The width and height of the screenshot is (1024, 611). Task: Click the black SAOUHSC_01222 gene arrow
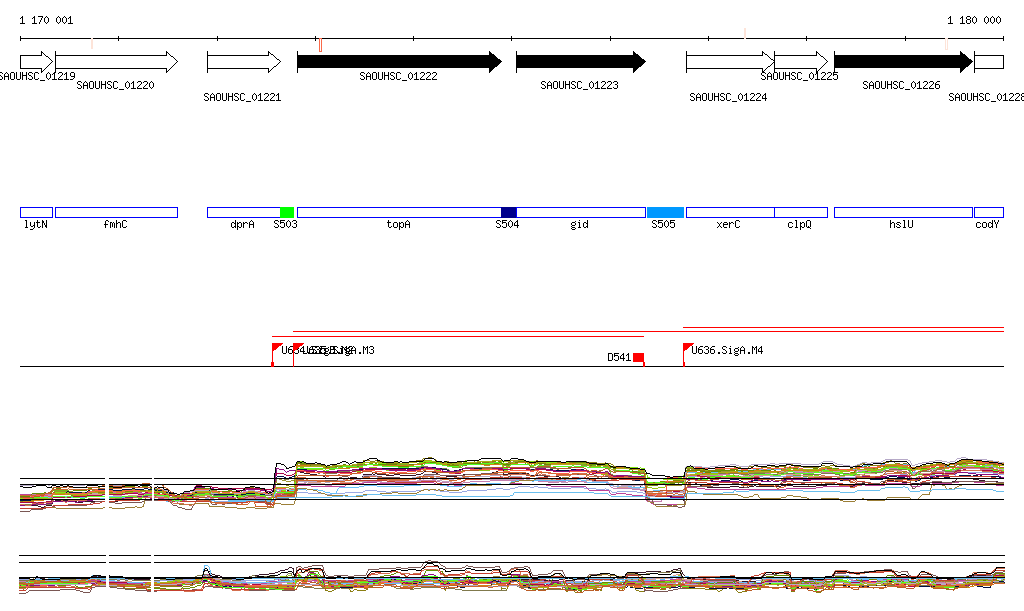[399, 62]
